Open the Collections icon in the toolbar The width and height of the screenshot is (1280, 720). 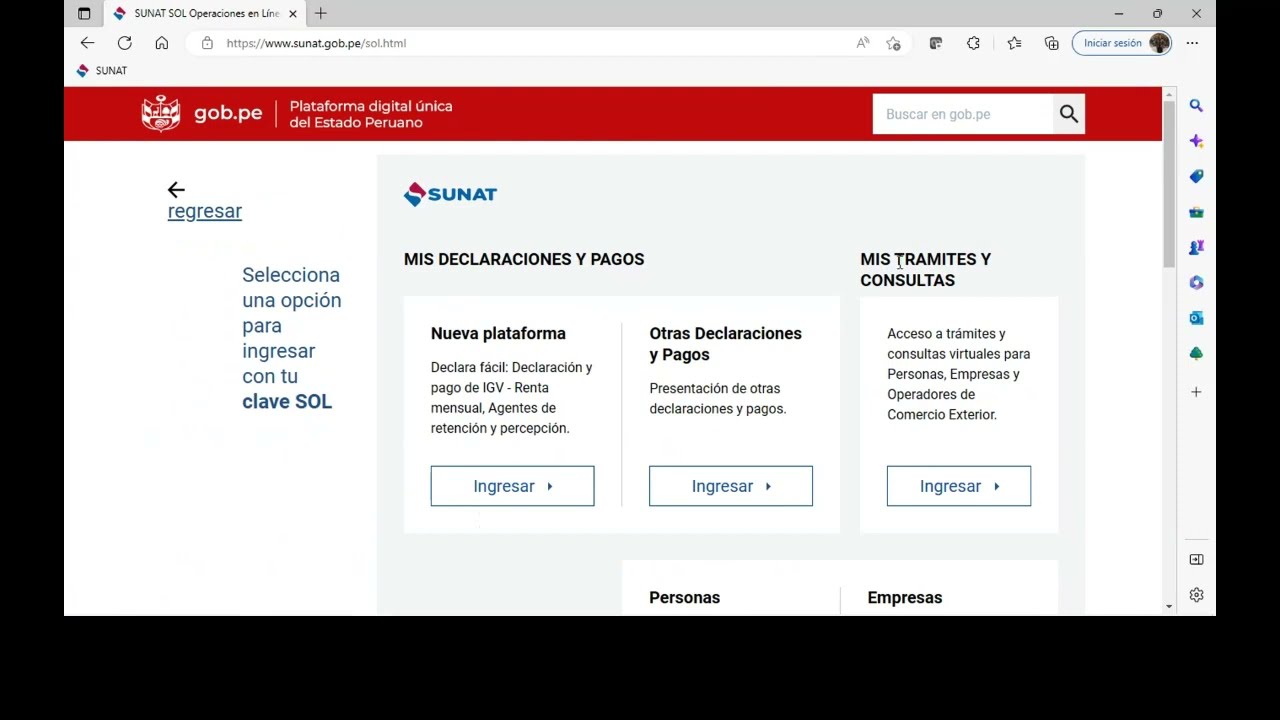coord(1051,43)
